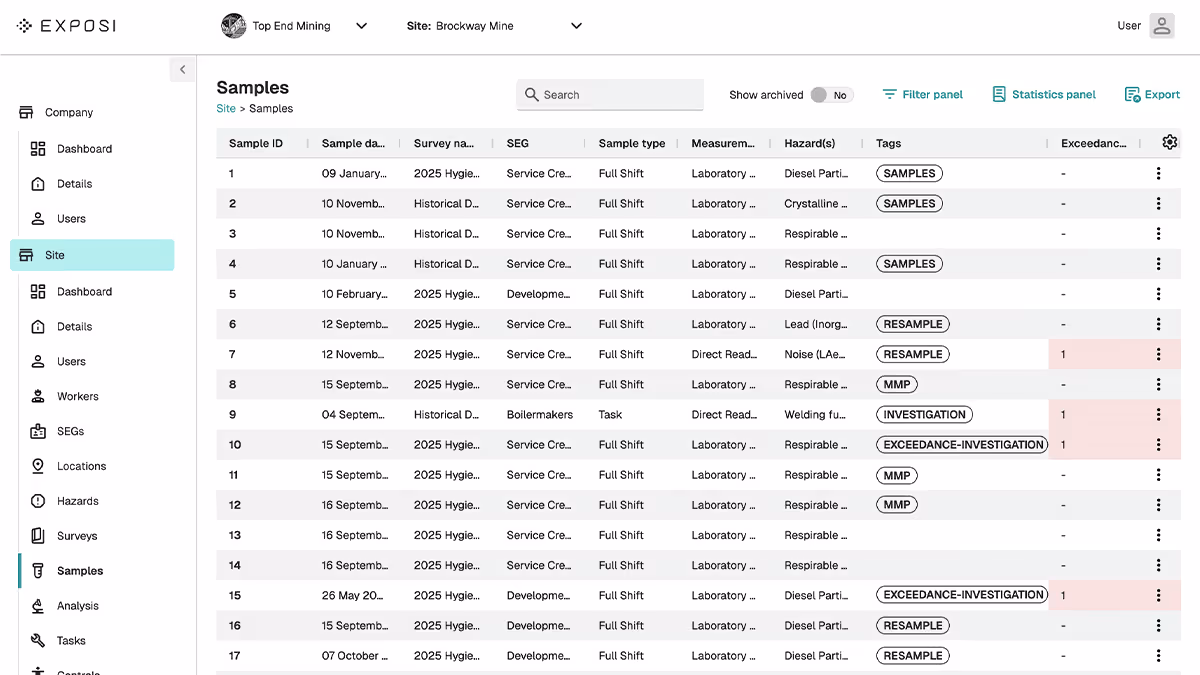Navigate to the Hazards section
Screen dimensions: 1200x675
tap(76, 501)
